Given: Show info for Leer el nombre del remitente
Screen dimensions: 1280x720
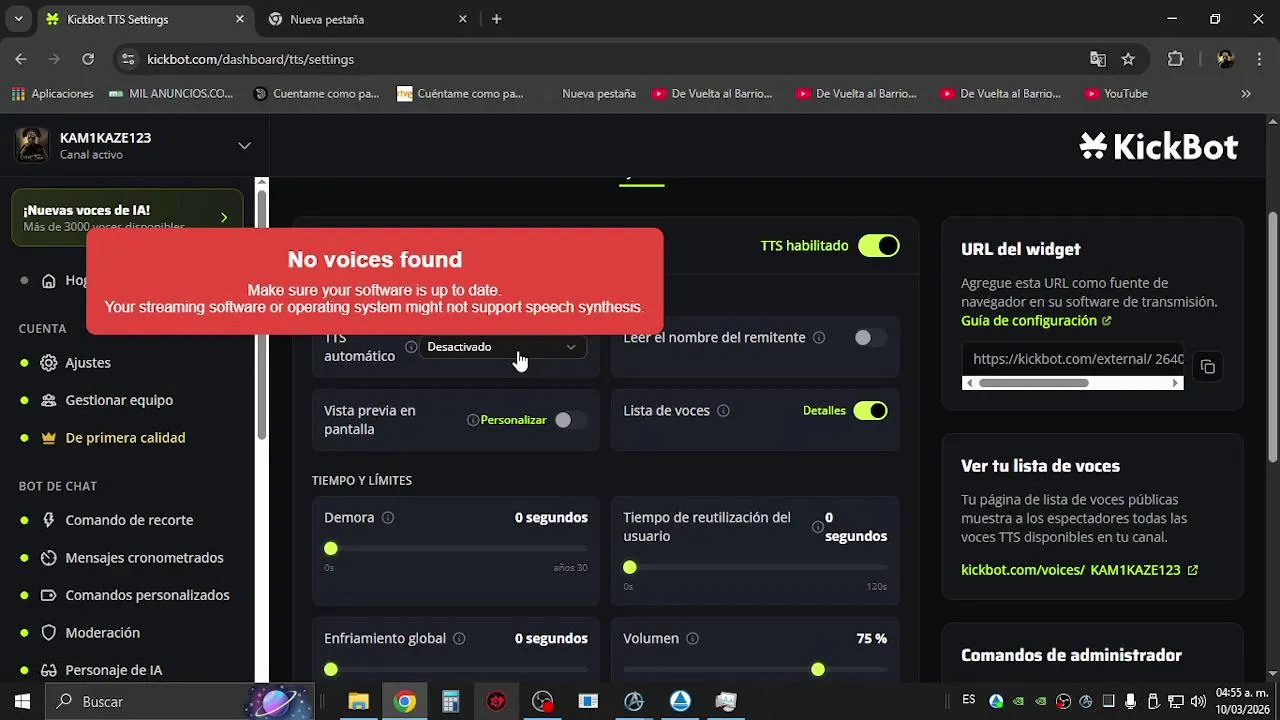Looking at the screenshot, I should pos(819,338).
